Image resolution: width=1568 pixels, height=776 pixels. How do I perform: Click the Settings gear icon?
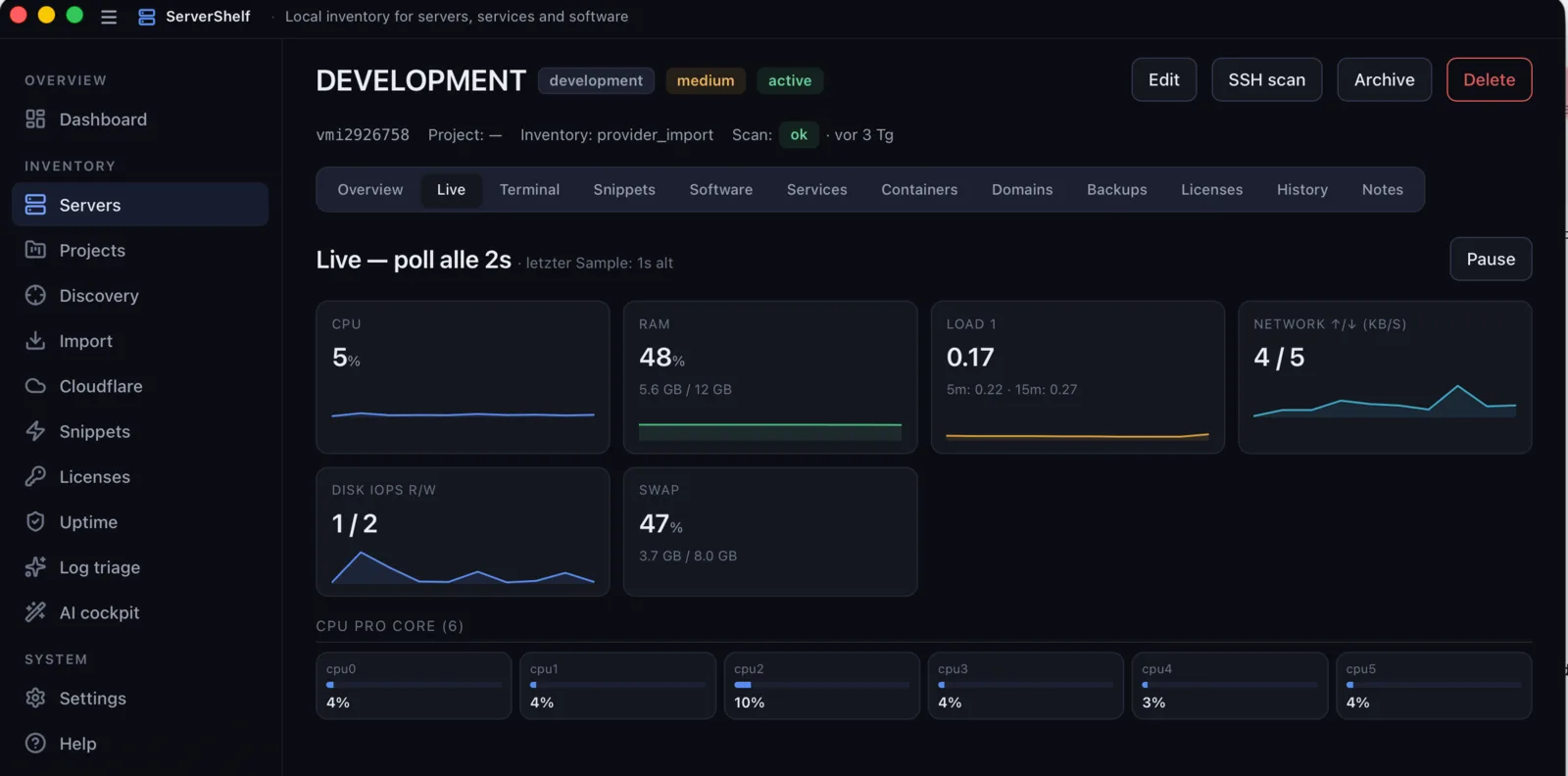point(35,698)
